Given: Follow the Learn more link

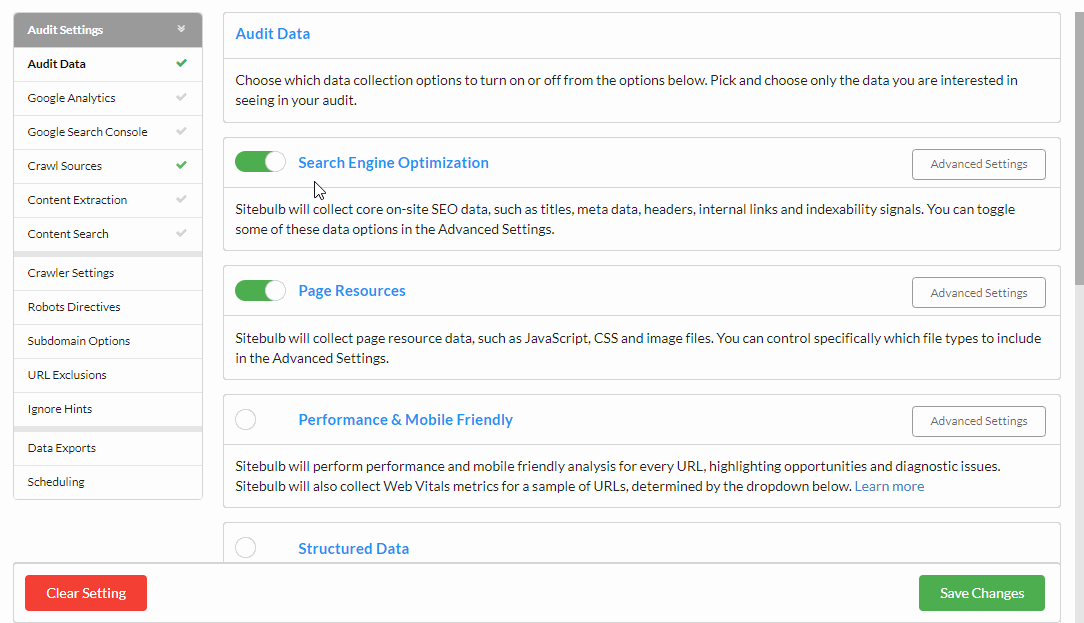Looking at the screenshot, I should tap(889, 486).
